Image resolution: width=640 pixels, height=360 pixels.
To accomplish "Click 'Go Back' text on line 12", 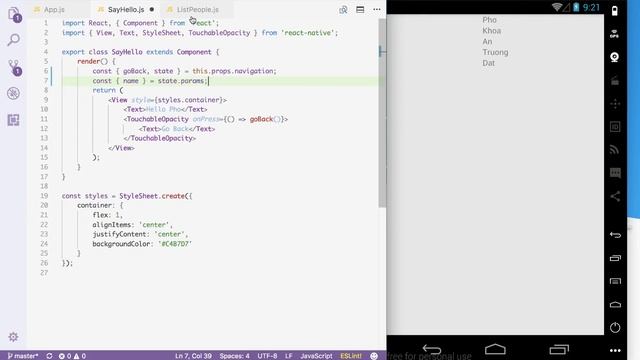I will point(175,129).
